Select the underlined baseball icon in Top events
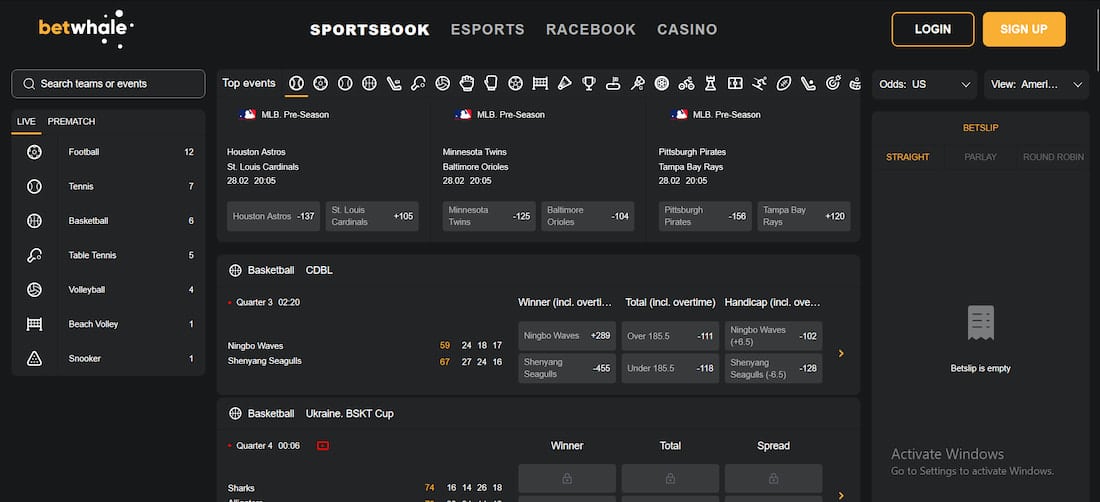1100x502 pixels. 296,83
